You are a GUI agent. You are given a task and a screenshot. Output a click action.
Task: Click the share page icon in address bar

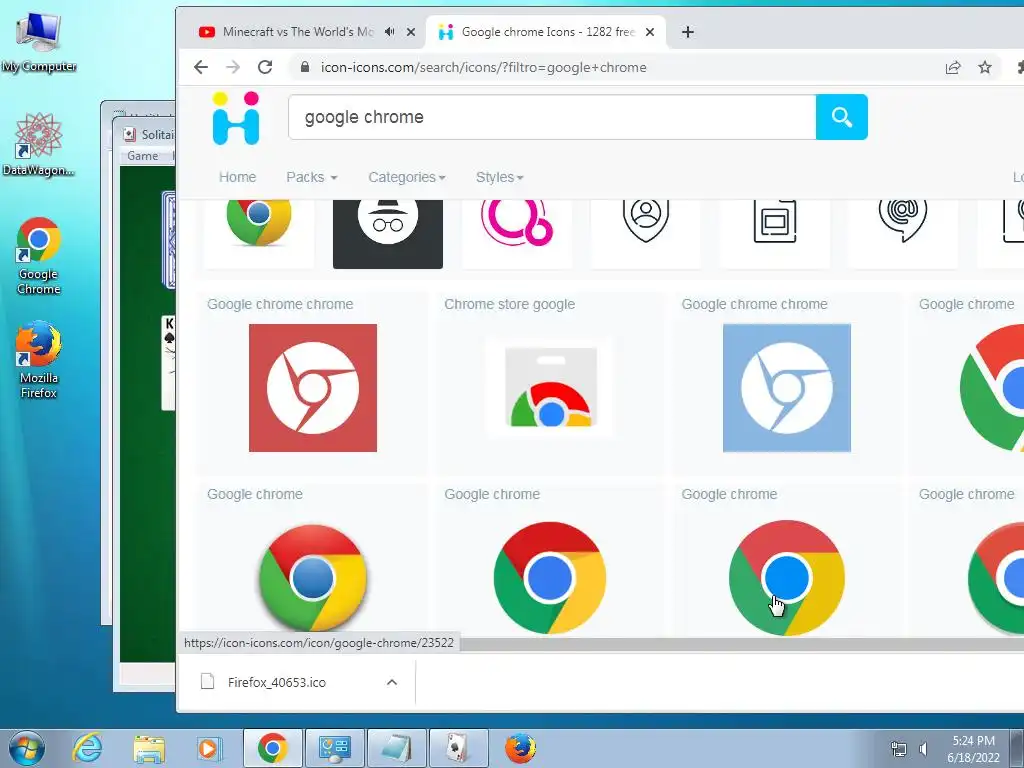[x=953, y=67]
